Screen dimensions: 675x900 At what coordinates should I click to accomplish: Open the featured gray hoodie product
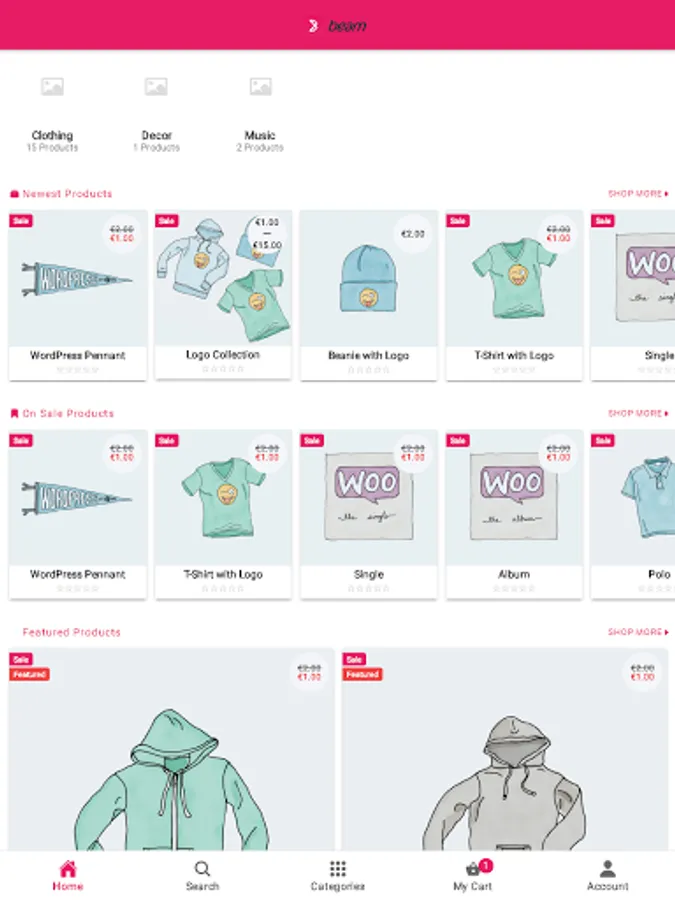coord(505,750)
